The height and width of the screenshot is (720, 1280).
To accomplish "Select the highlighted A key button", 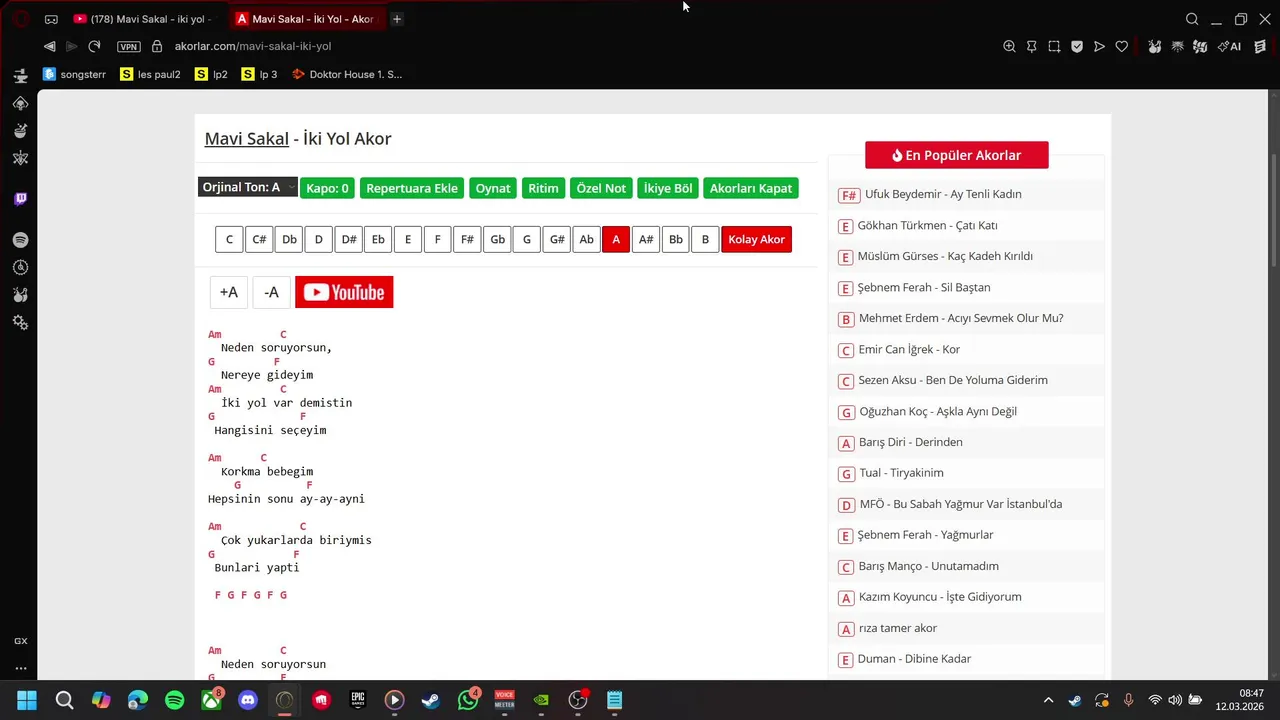I will click(x=616, y=239).
